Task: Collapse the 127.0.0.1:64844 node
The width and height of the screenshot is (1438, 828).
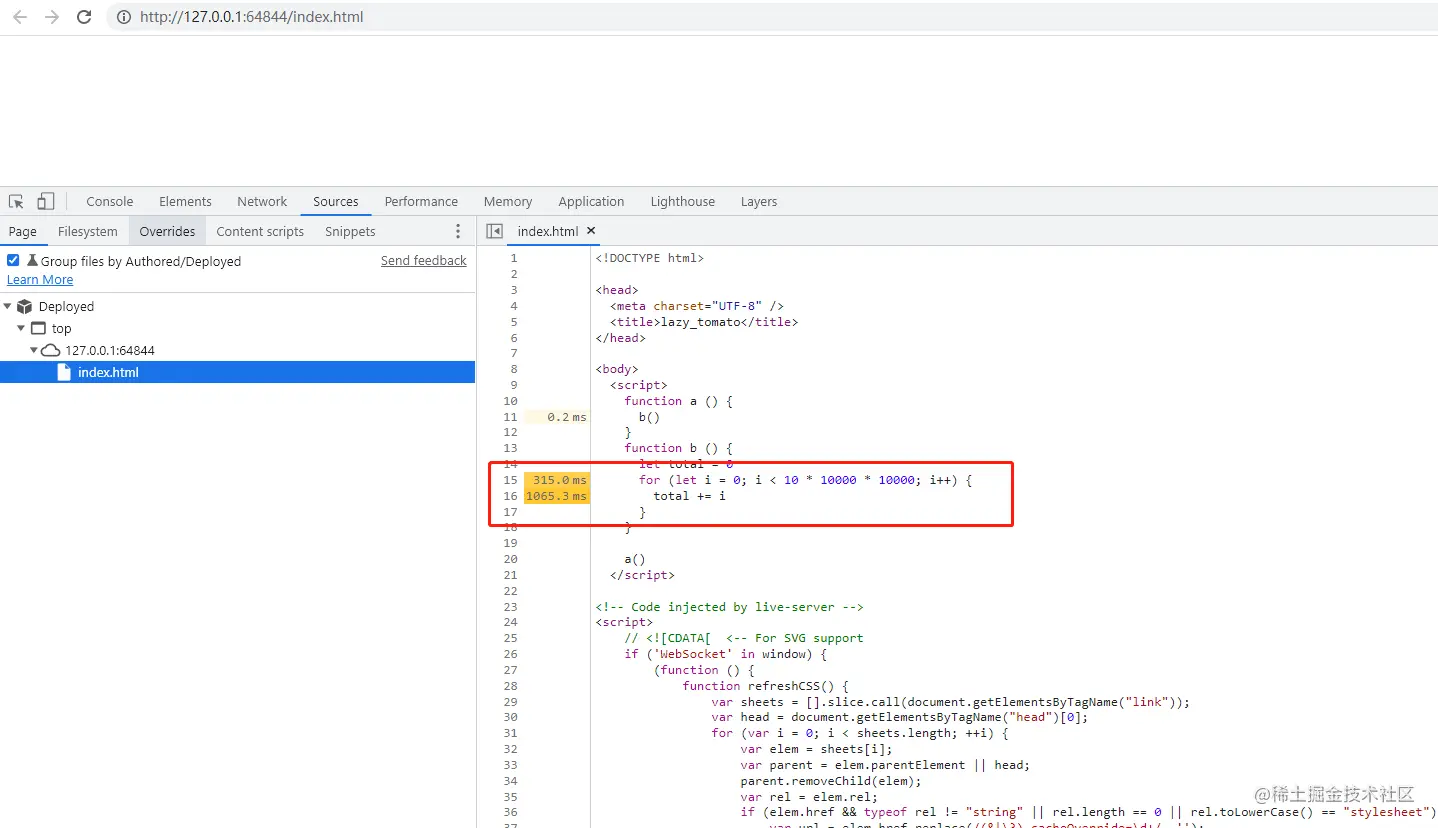Action: 33,350
